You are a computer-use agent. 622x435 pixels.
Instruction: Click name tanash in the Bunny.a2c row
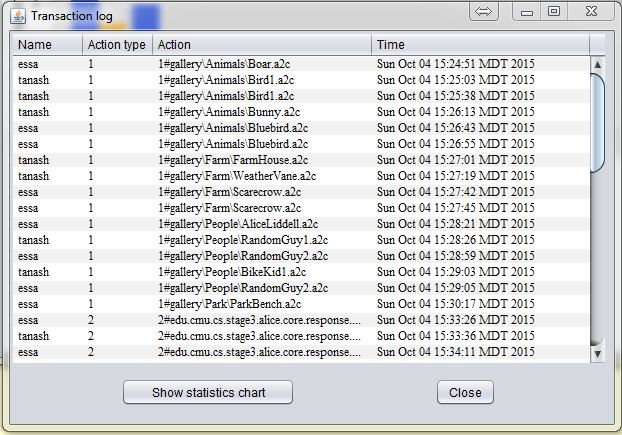pyautogui.click(x=34, y=112)
